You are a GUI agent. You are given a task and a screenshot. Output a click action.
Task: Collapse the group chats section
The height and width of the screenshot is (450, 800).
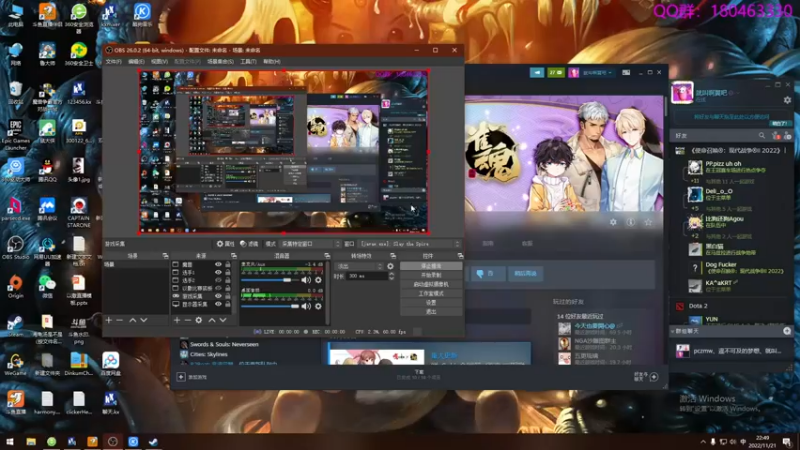click(672, 332)
